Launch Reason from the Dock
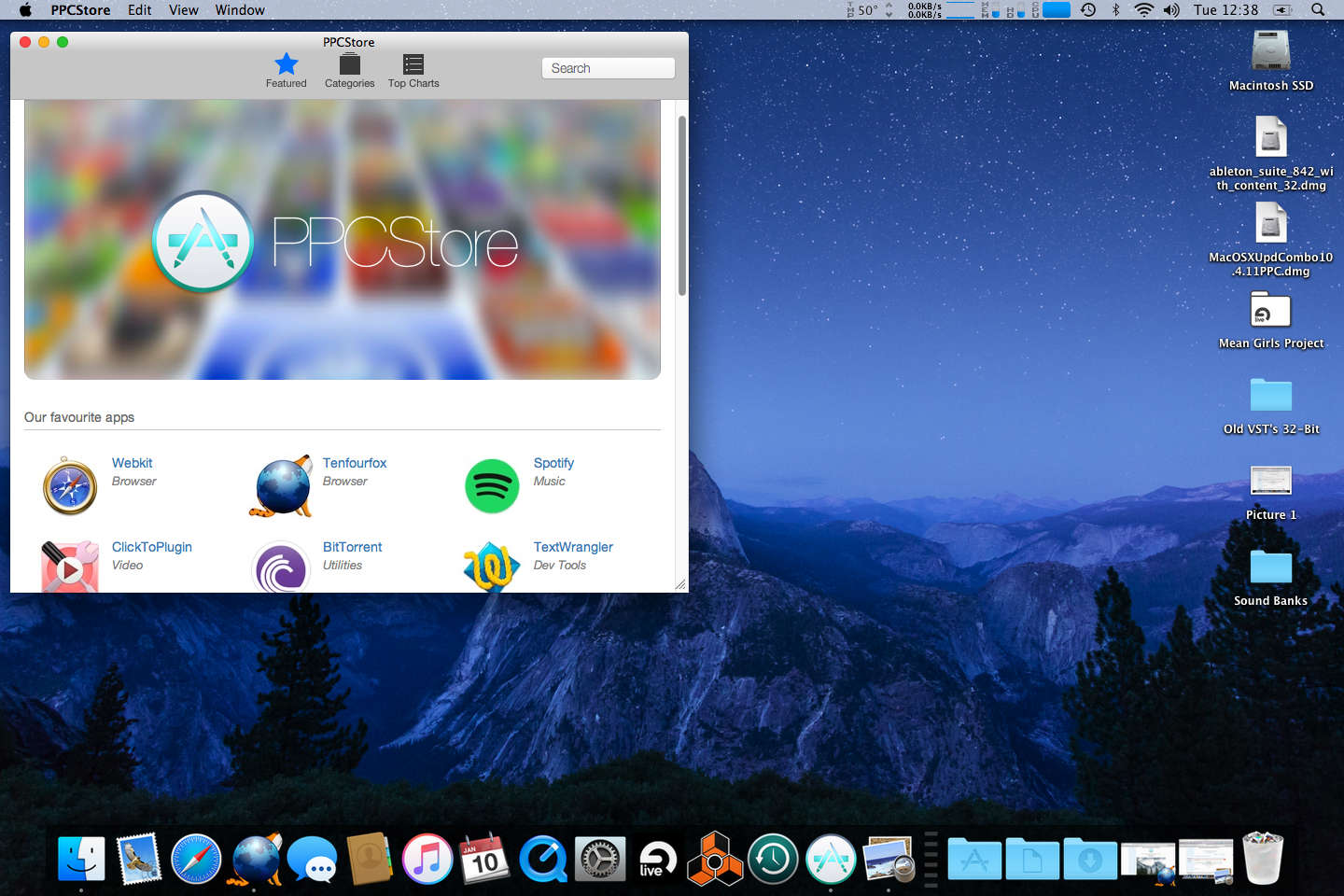Screen dimensions: 1344x896 (715, 860)
